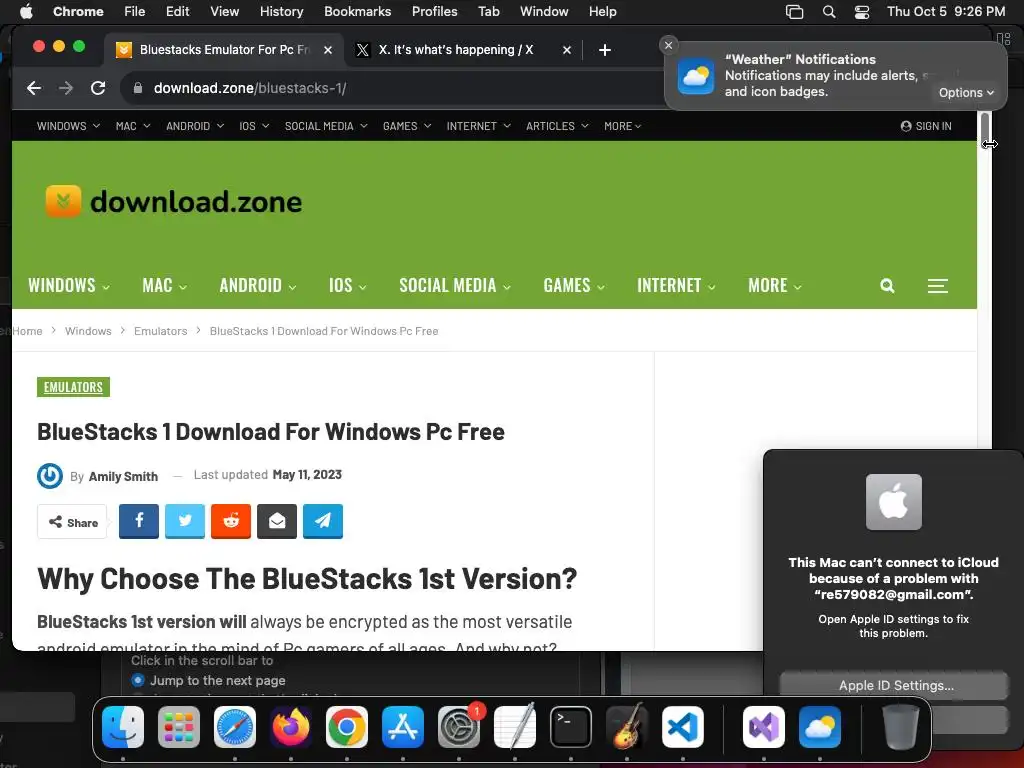Open Options dropdown in Weather notification

(x=966, y=93)
